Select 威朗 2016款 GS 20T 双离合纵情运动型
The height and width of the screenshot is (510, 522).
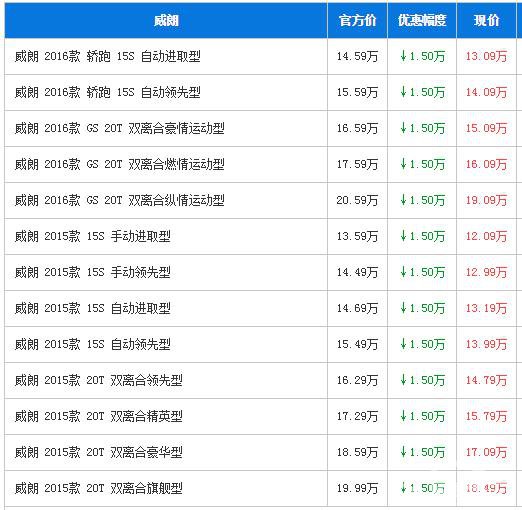(119, 200)
